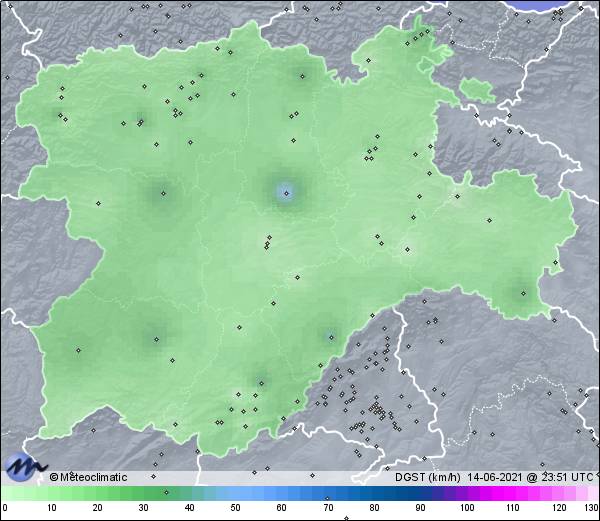Screen dimensions: 600x521
Task: Click the 60 label on the wind scale
Action: pos(282,508)
